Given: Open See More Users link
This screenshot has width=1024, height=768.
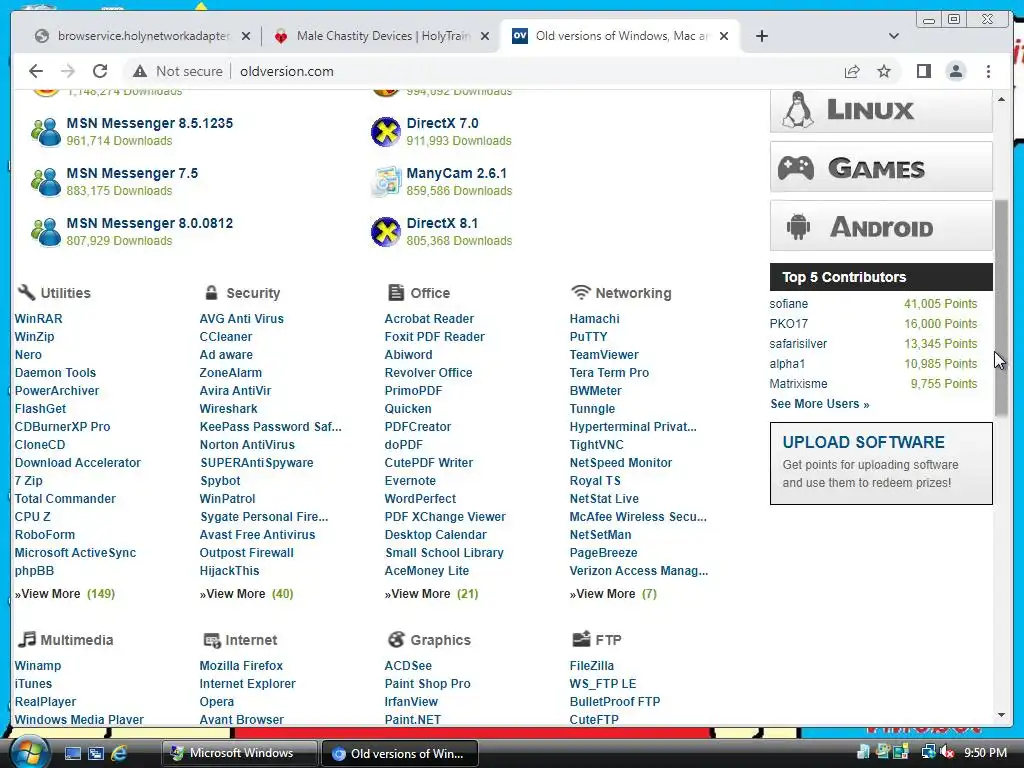Looking at the screenshot, I should click(x=820, y=404).
